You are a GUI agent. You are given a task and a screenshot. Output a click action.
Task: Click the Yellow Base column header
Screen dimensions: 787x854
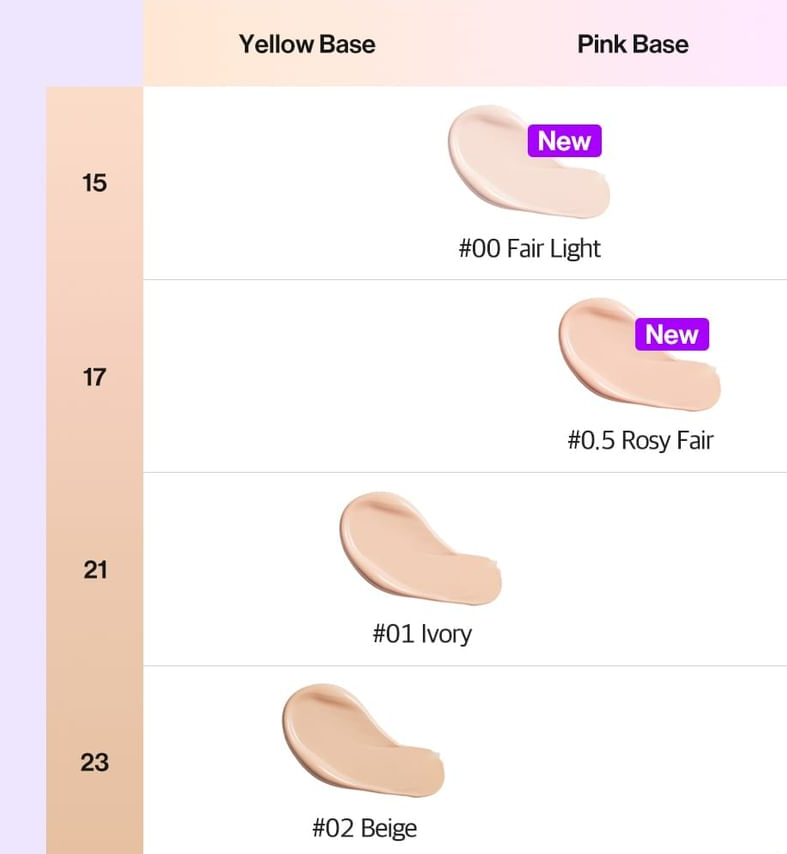307,44
